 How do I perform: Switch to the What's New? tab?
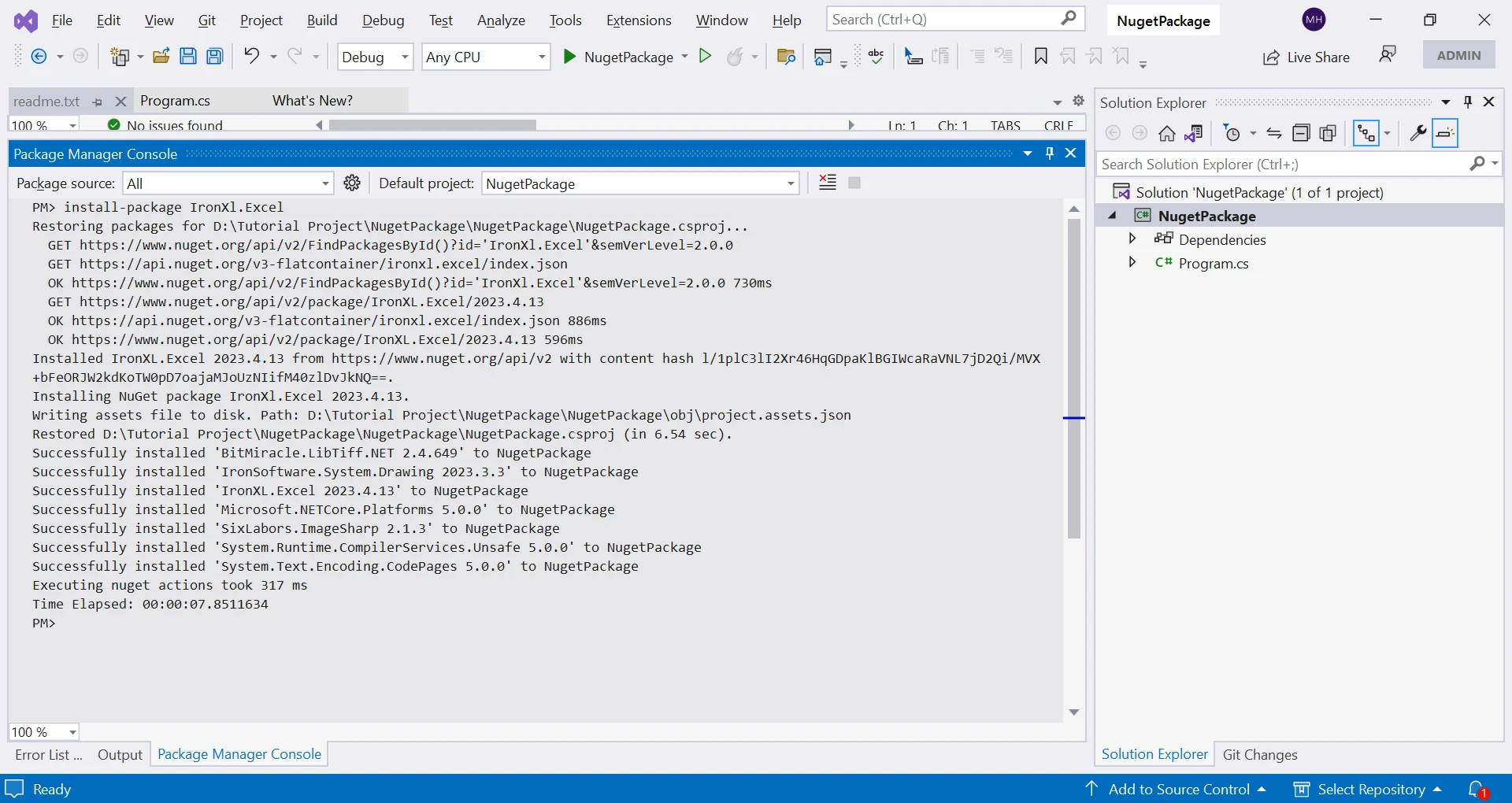[x=313, y=101]
